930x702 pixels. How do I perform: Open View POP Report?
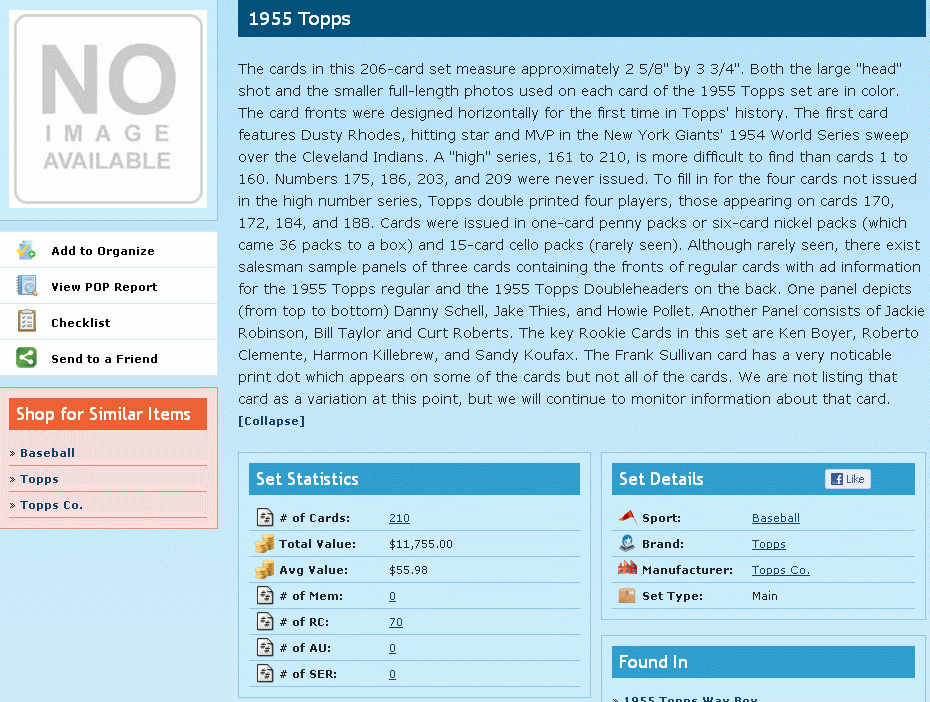tap(104, 287)
